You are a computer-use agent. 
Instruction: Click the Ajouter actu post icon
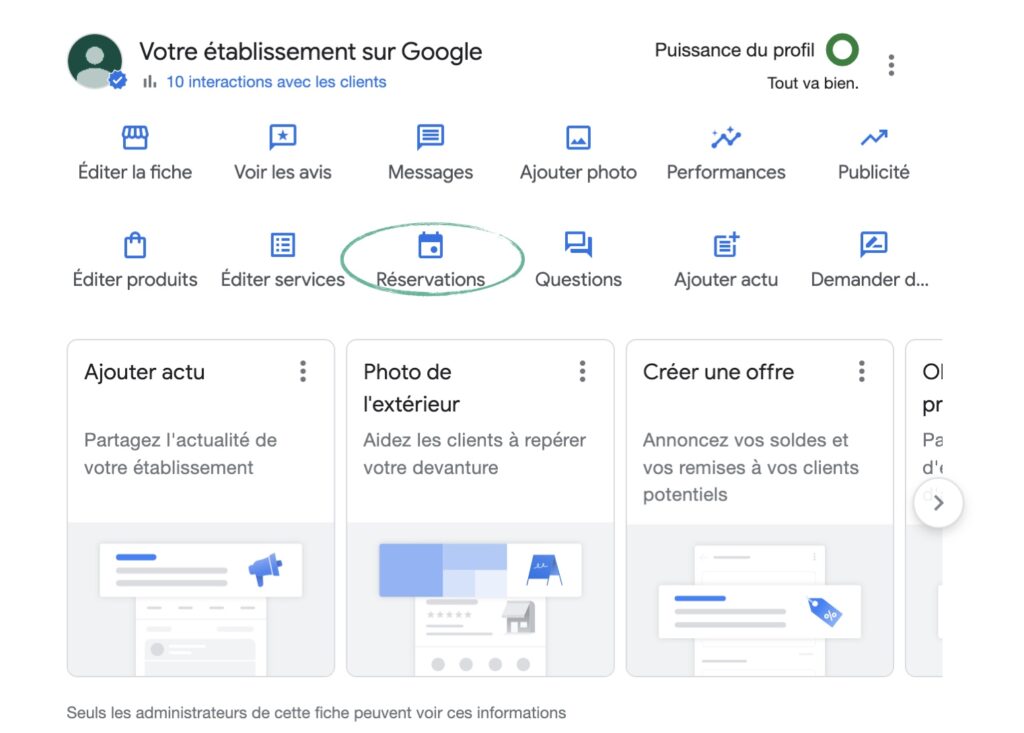pos(726,245)
